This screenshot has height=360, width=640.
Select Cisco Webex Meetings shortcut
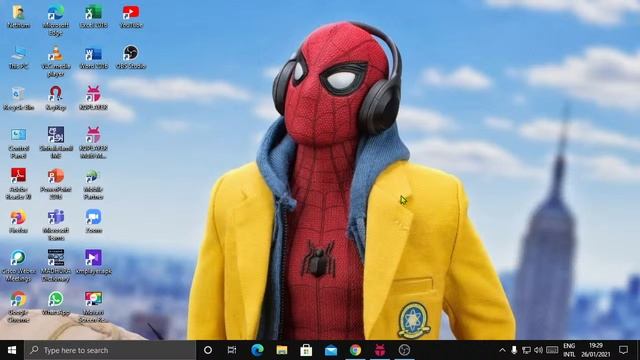[18, 266]
